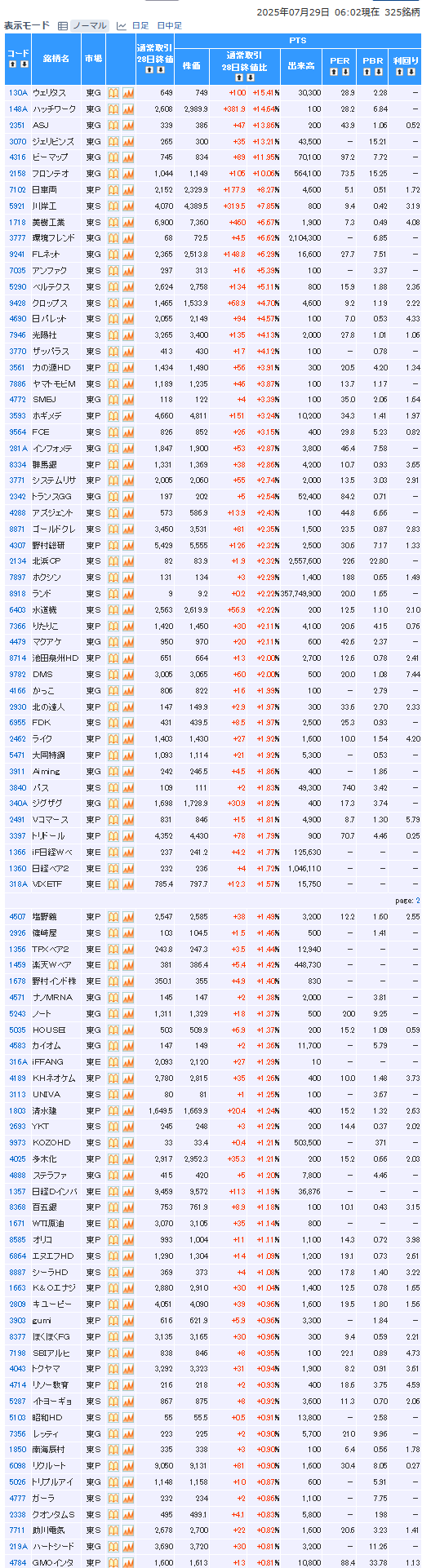The height and width of the screenshot is (1568, 431).
Task: Open book icon in 148A ハッチワーク row
Action: point(113,109)
